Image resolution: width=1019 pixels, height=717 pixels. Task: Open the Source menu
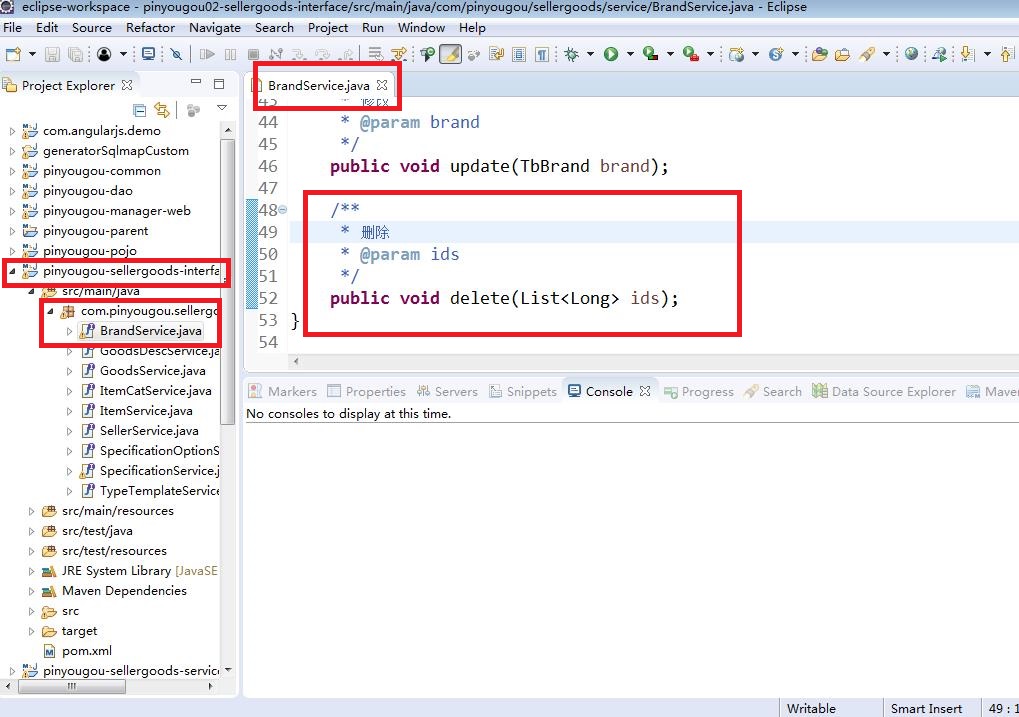tap(92, 28)
